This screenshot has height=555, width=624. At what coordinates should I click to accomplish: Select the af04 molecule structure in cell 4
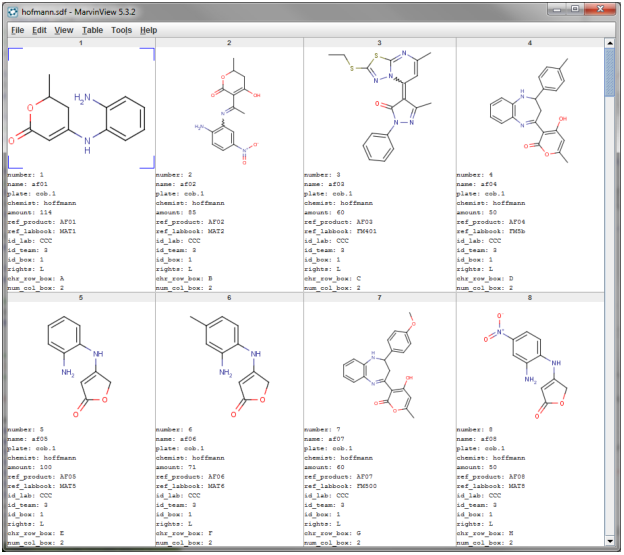[x=530, y=108]
